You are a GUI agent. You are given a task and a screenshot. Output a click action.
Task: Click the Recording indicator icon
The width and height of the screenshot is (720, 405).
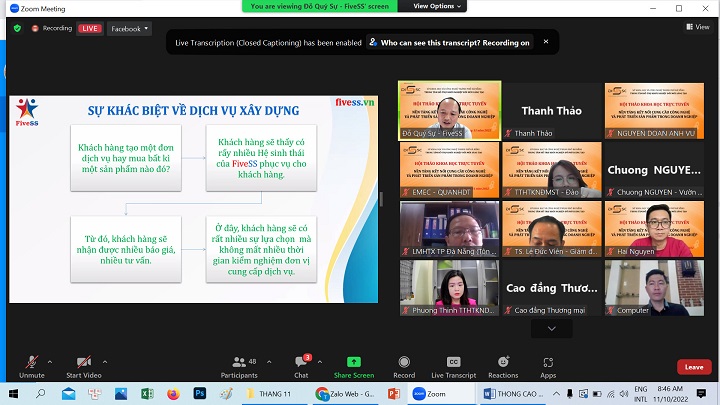(x=35, y=28)
